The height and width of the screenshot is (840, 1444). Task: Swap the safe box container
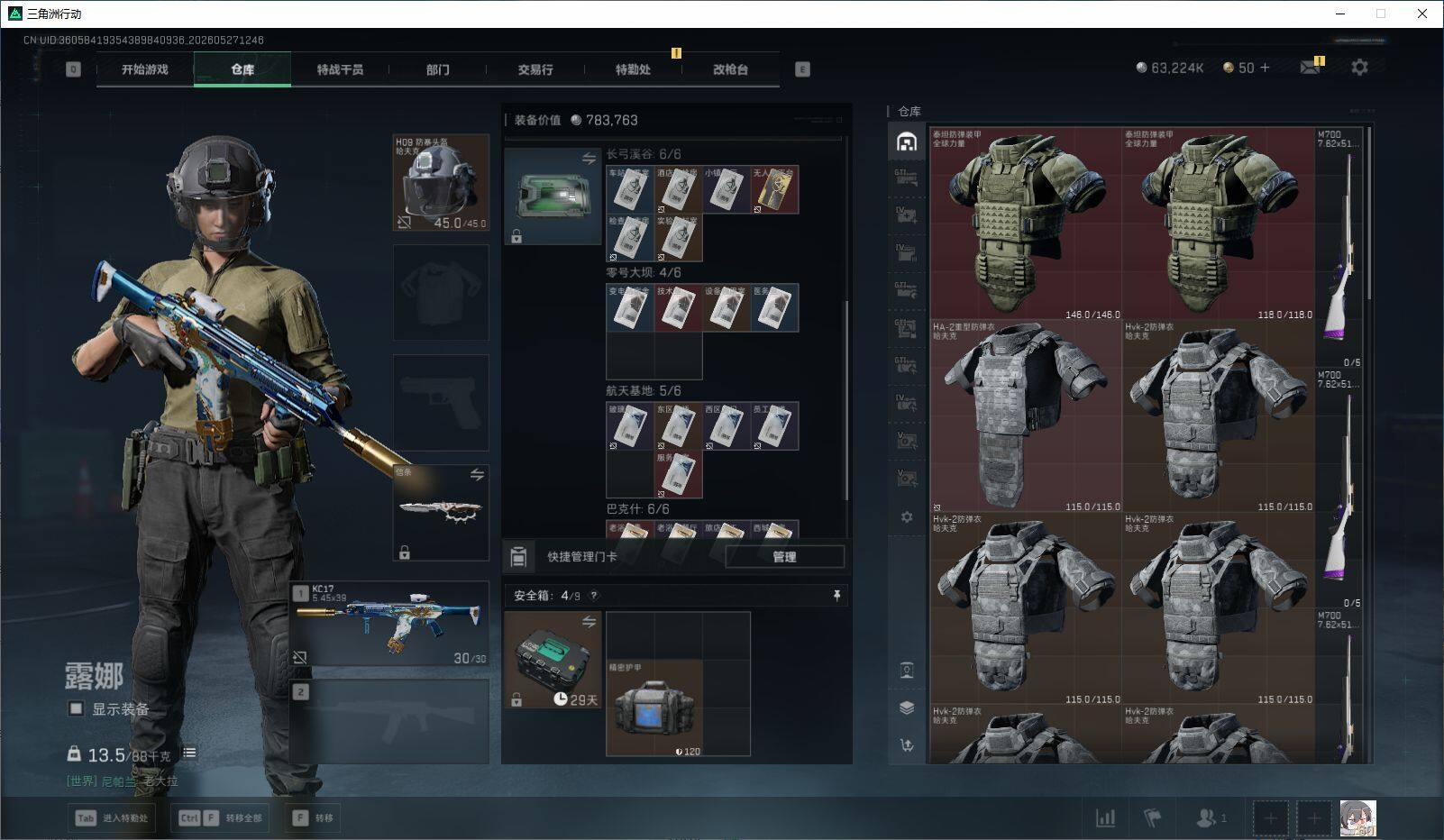[589, 622]
